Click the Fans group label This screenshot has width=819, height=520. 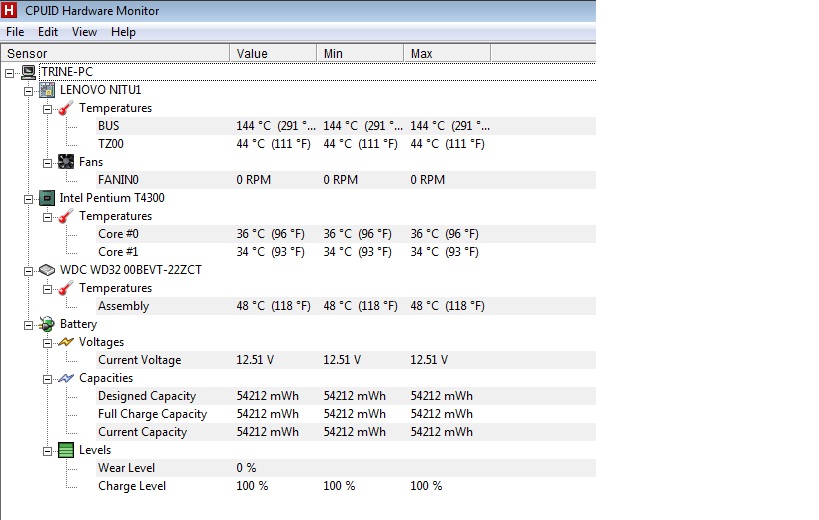[x=91, y=162]
